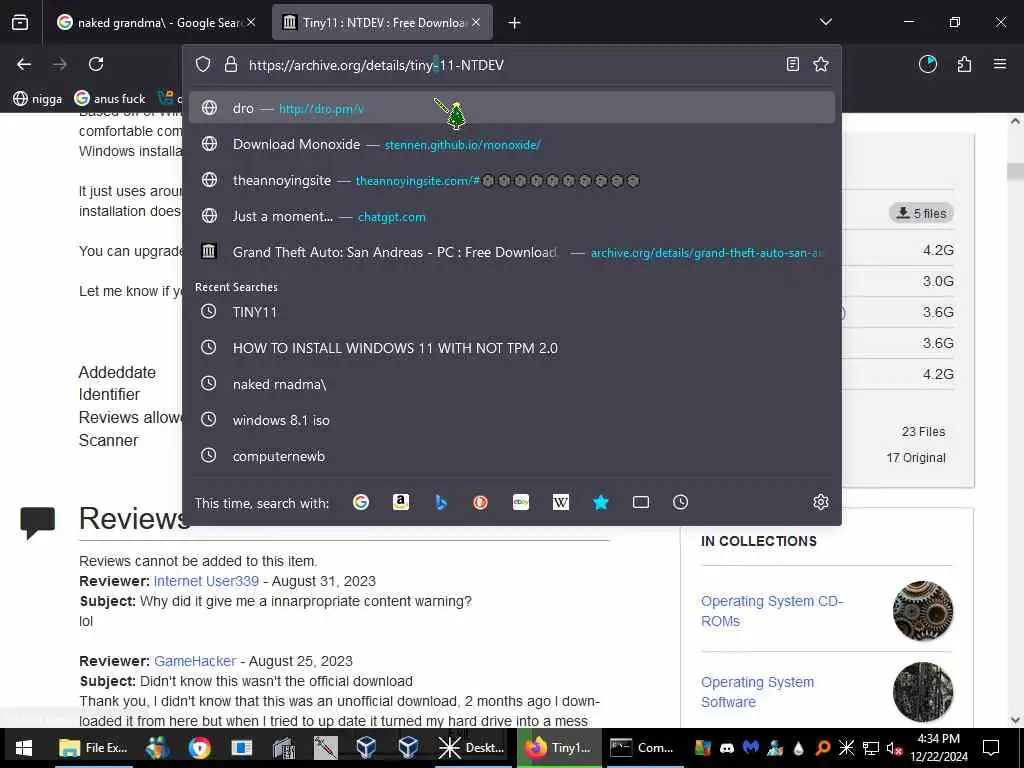
Task: Select the Download Monoxide suggestion
Action: pyautogui.click(x=511, y=144)
